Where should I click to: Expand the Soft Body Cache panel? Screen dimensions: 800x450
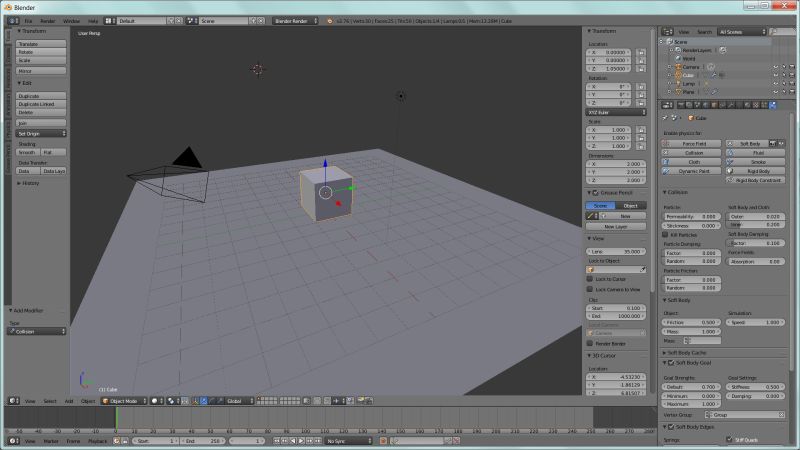[686, 353]
